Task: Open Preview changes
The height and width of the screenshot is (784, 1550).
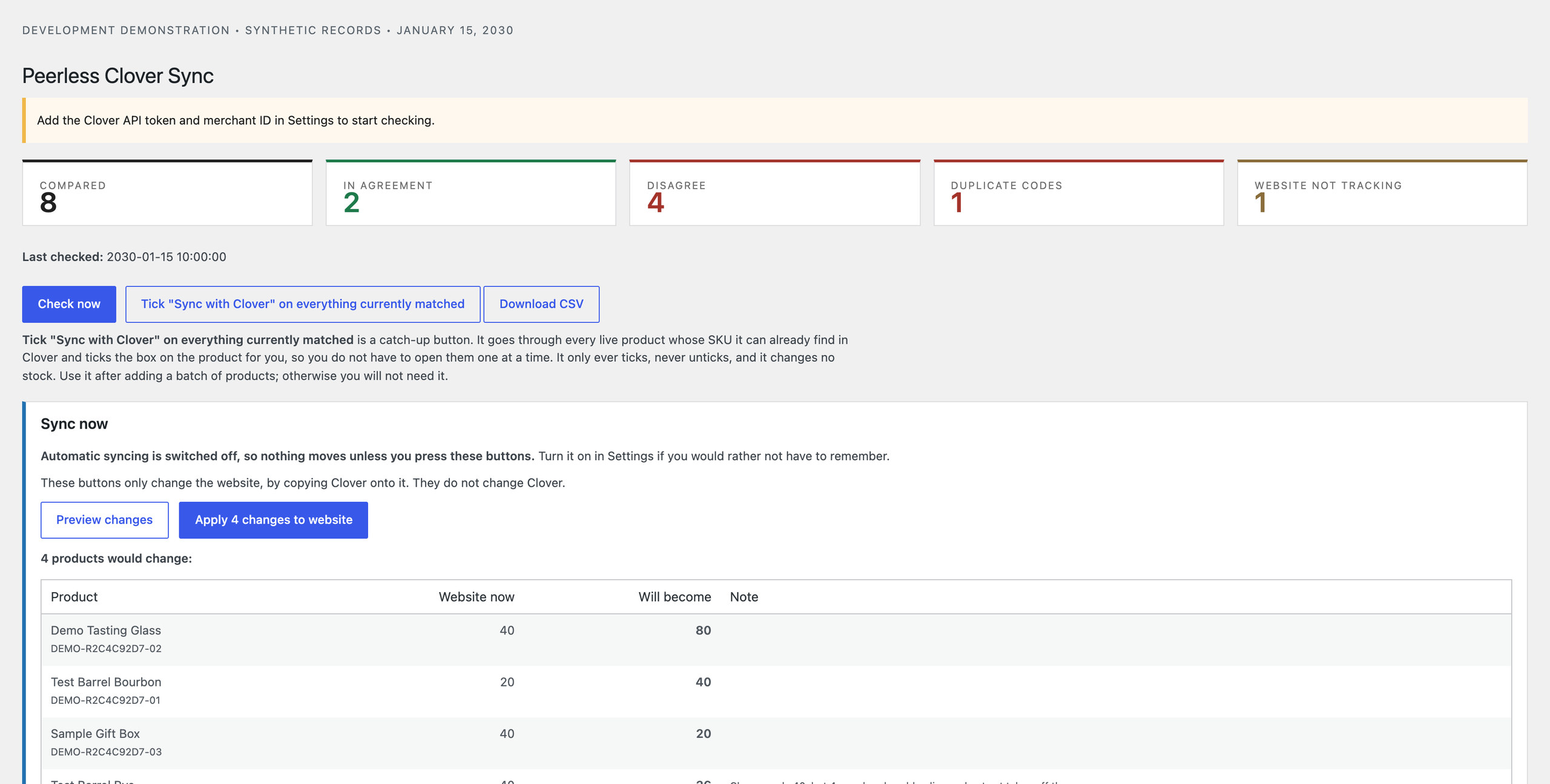Action: point(104,519)
